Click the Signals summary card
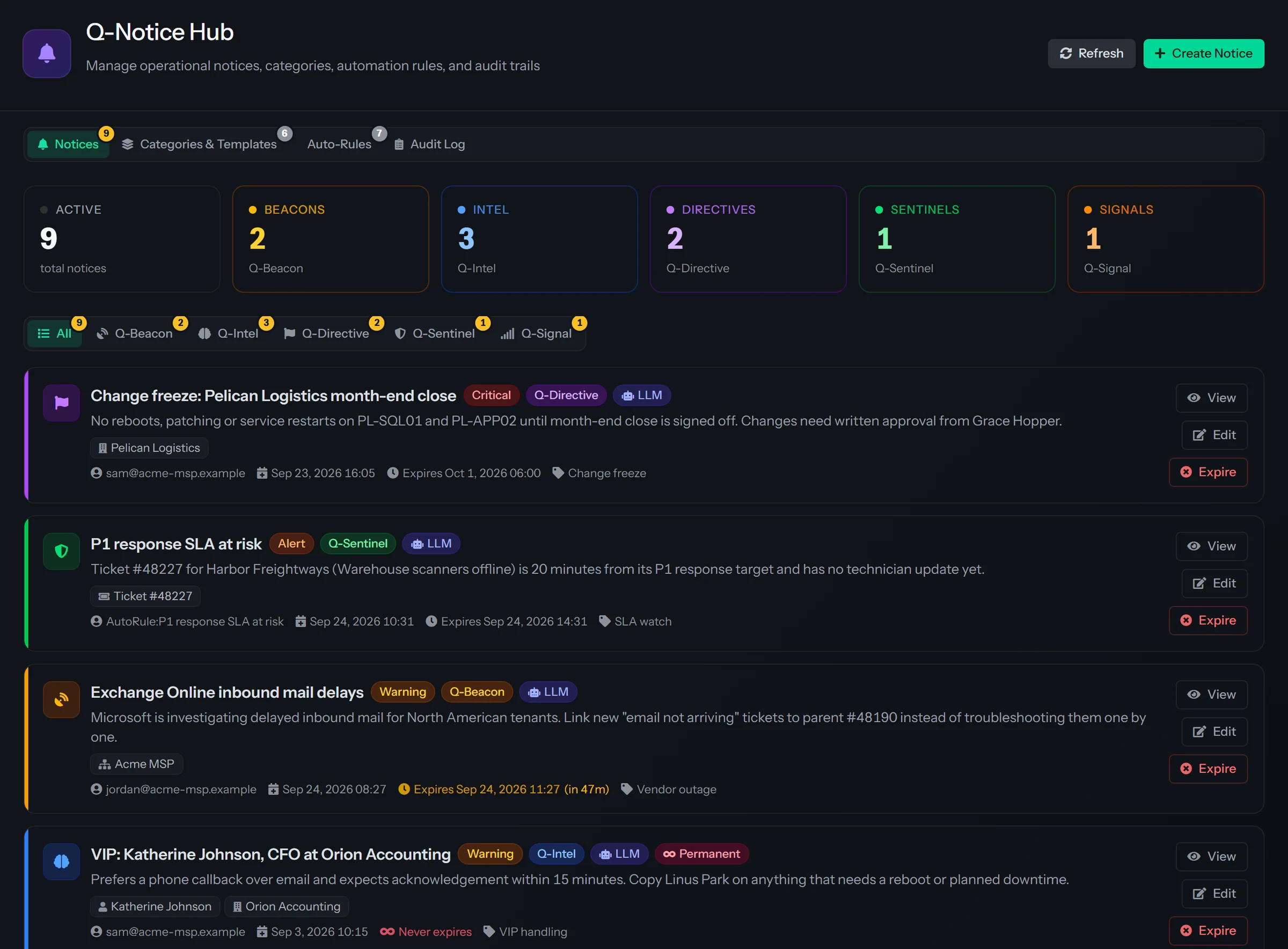The width and height of the screenshot is (1288, 949). (1165, 239)
